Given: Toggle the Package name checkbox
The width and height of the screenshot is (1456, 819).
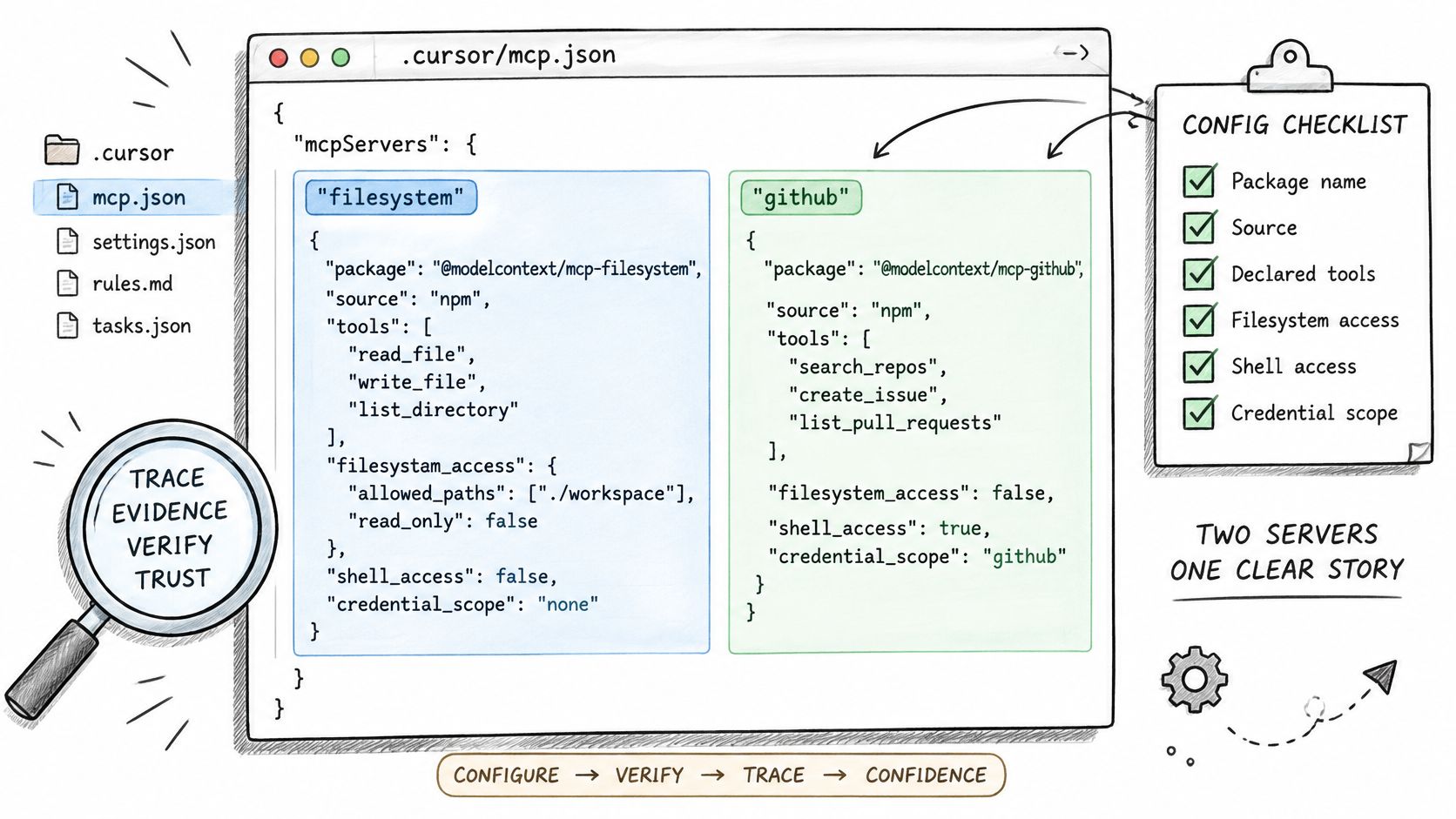Looking at the screenshot, I should [1199, 180].
